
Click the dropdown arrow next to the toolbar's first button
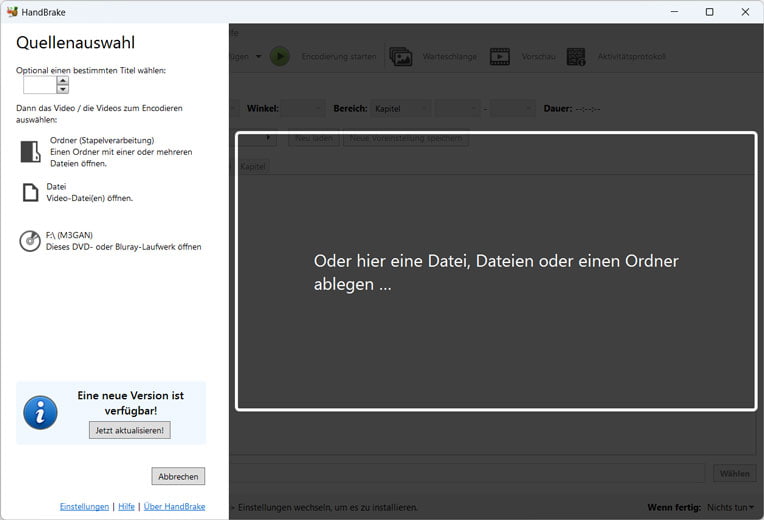click(259, 57)
